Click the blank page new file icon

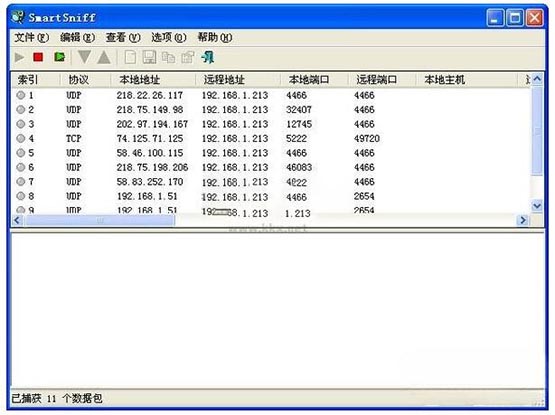coord(130,57)
